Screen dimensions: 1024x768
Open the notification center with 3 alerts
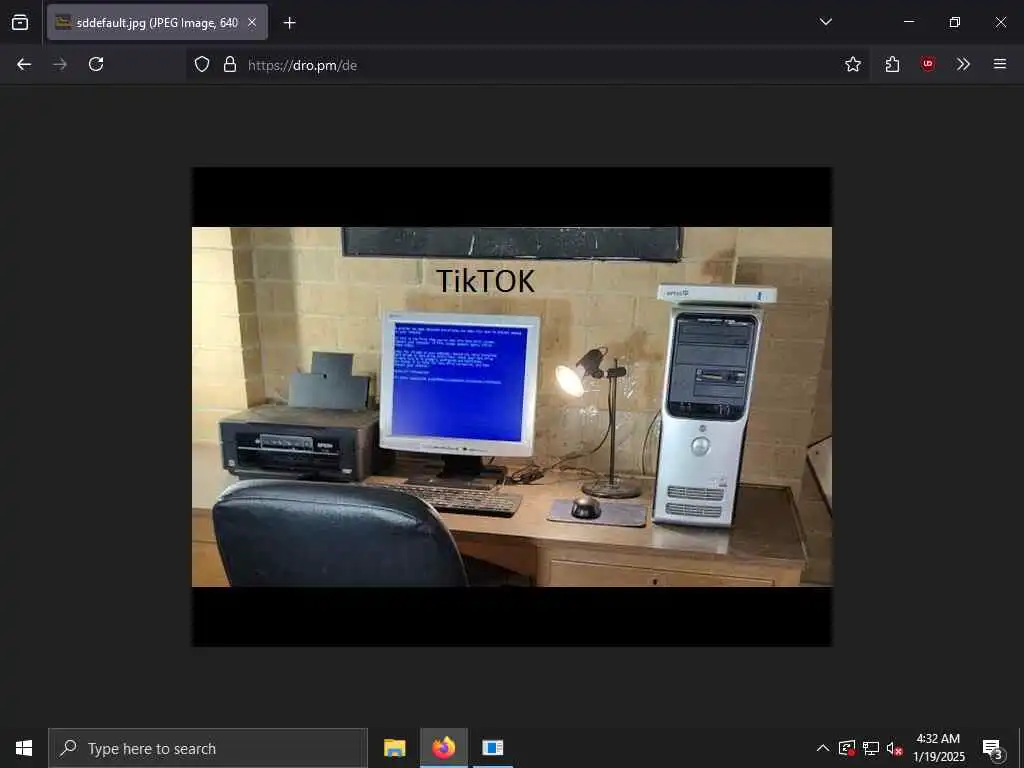tap(993, 749)
